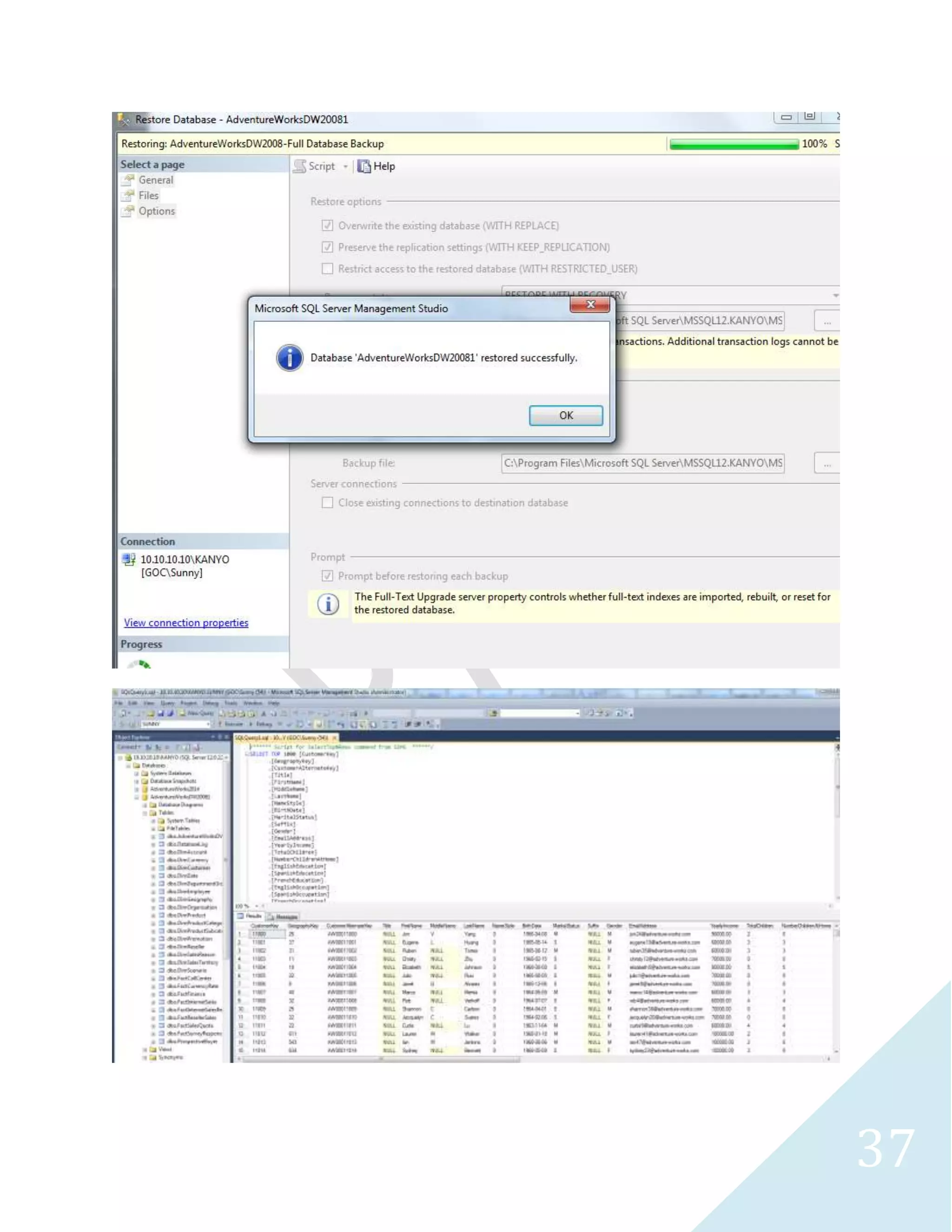Toggle Preserve the replication settings checkbox
Screen dimensions: 952x1232
tap(327, 247)
